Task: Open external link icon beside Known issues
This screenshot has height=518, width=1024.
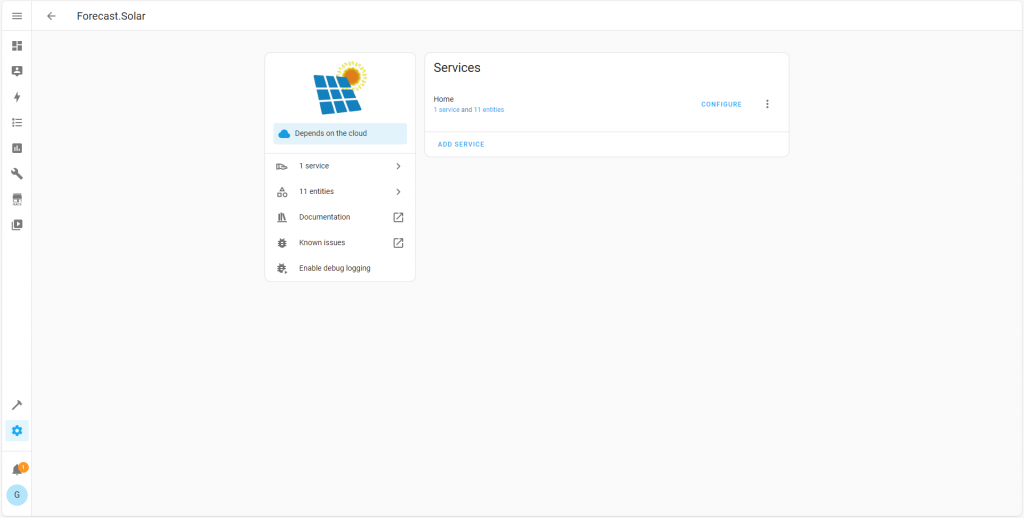Action: coord(398,243)
